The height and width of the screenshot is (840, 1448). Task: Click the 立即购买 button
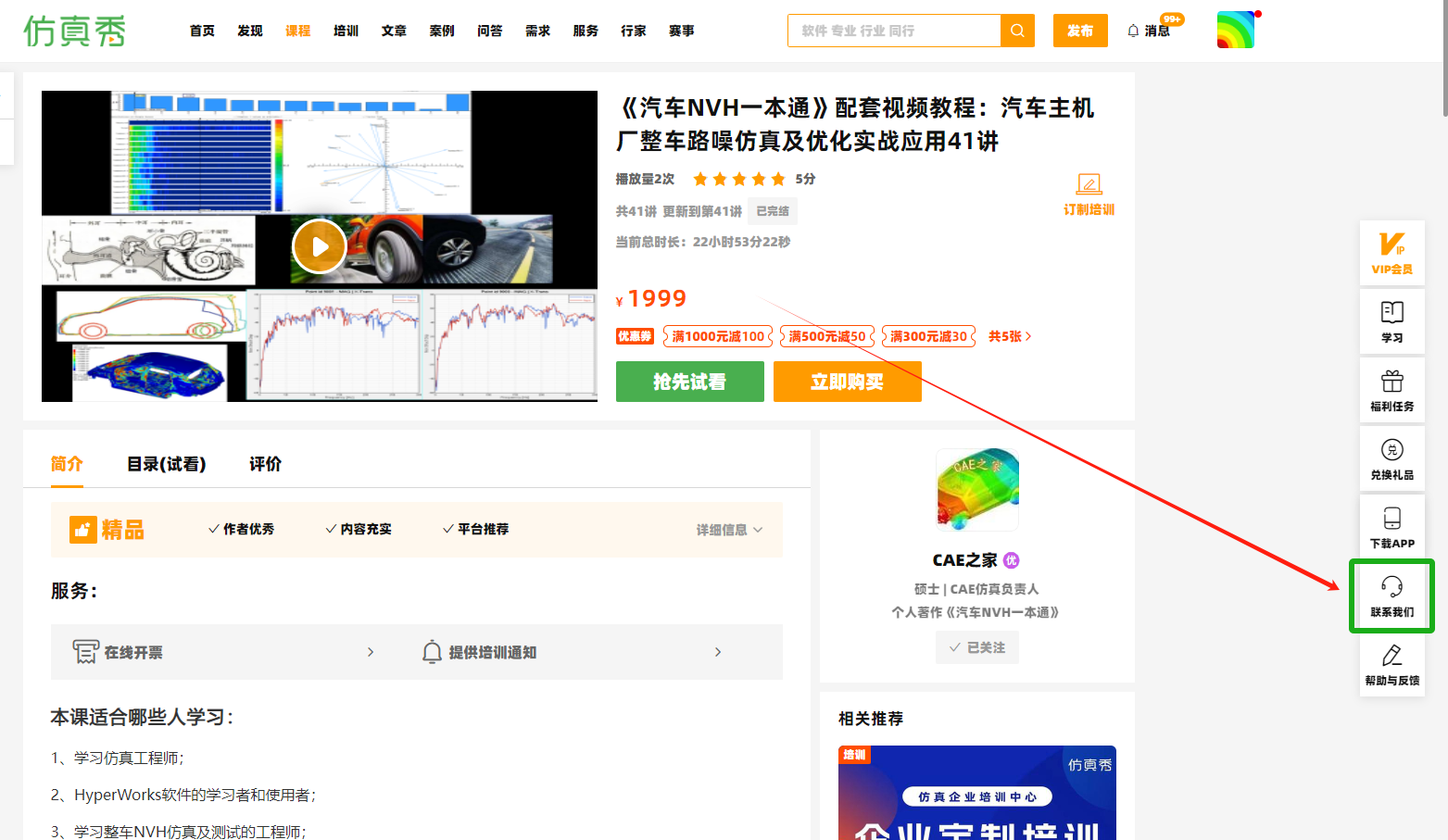click(x=848, y=382)
